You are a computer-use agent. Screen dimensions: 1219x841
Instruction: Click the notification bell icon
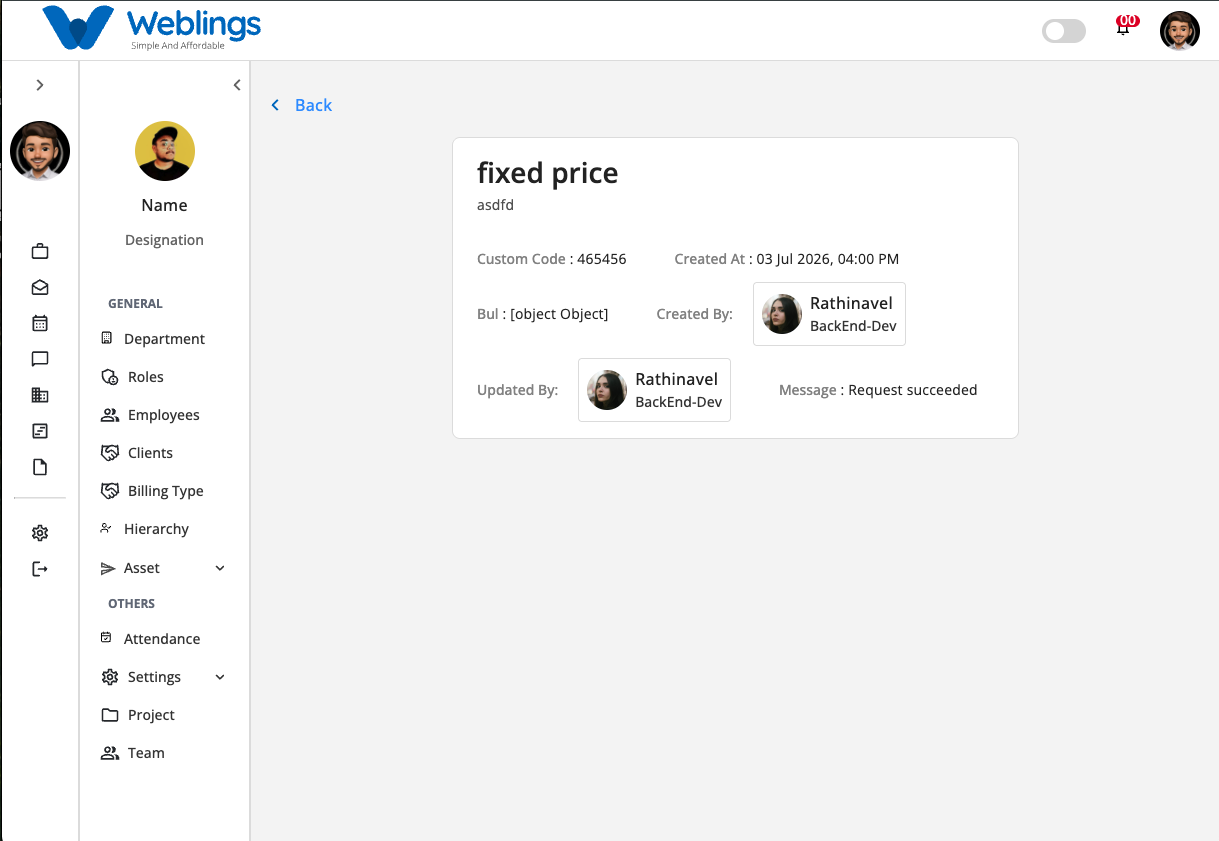coord(1123,28)
